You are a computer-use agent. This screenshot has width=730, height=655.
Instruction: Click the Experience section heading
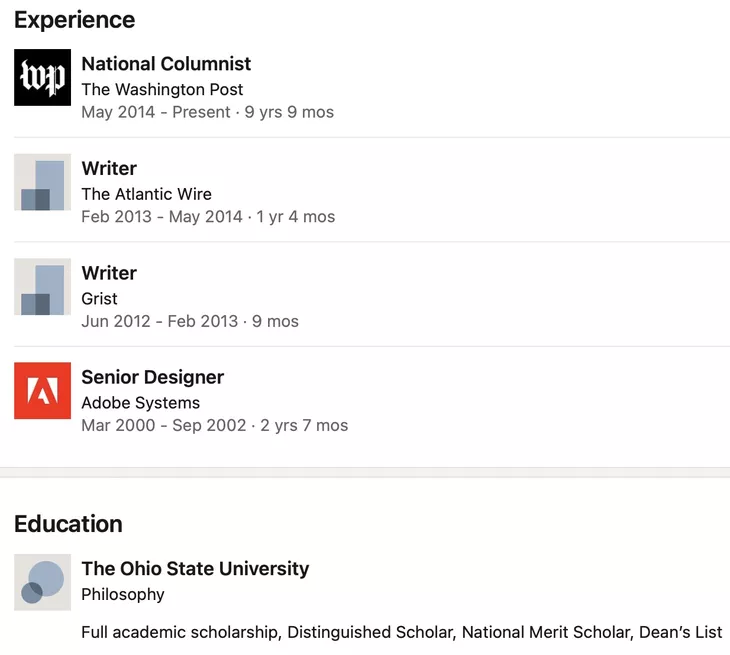(x=74, y=20)
